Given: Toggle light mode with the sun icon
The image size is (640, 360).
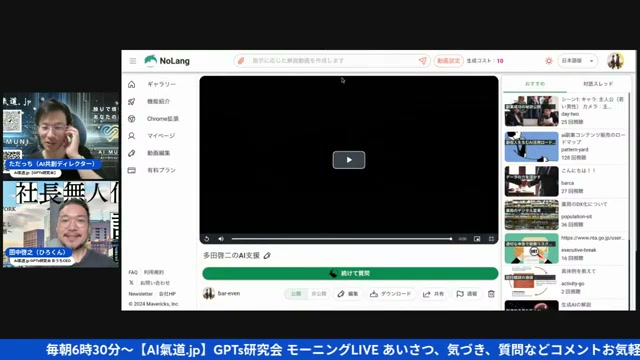Looking at the screenshot, I should 549,61.
